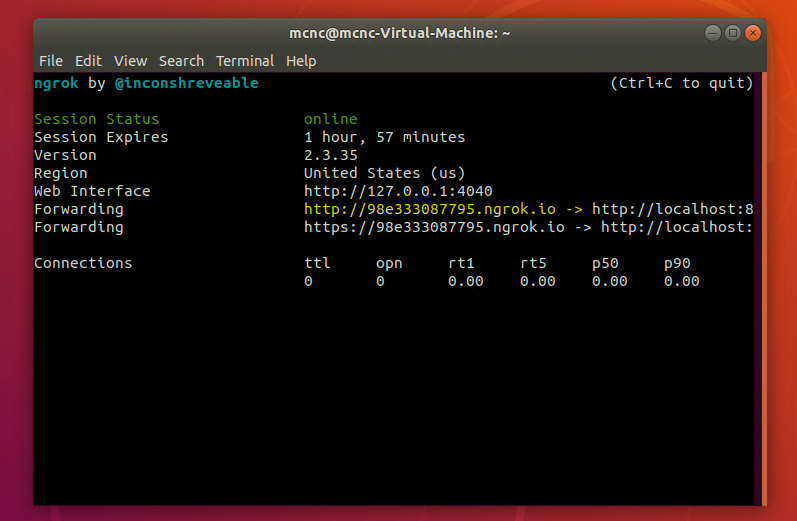Viewport: 797px width, 521px height.
Task: Click the rt1 column header
Action: pyautogui.click(x=461, y=263)
